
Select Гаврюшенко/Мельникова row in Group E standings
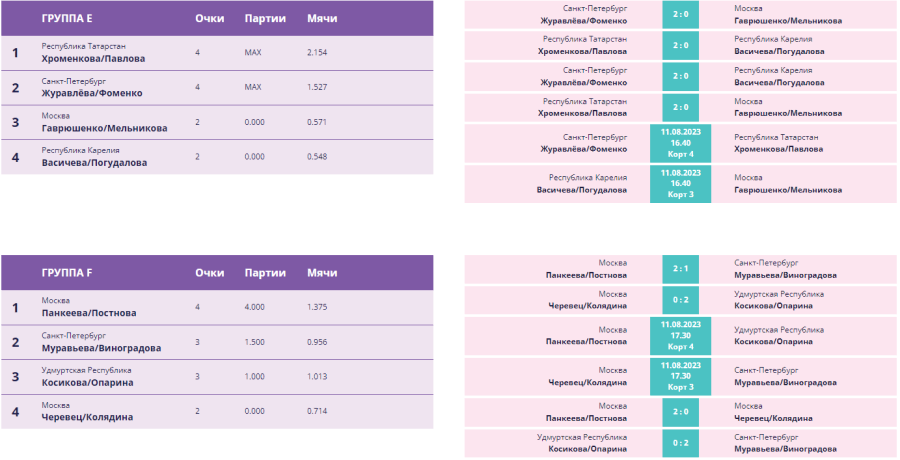click(x=104, y=128)
